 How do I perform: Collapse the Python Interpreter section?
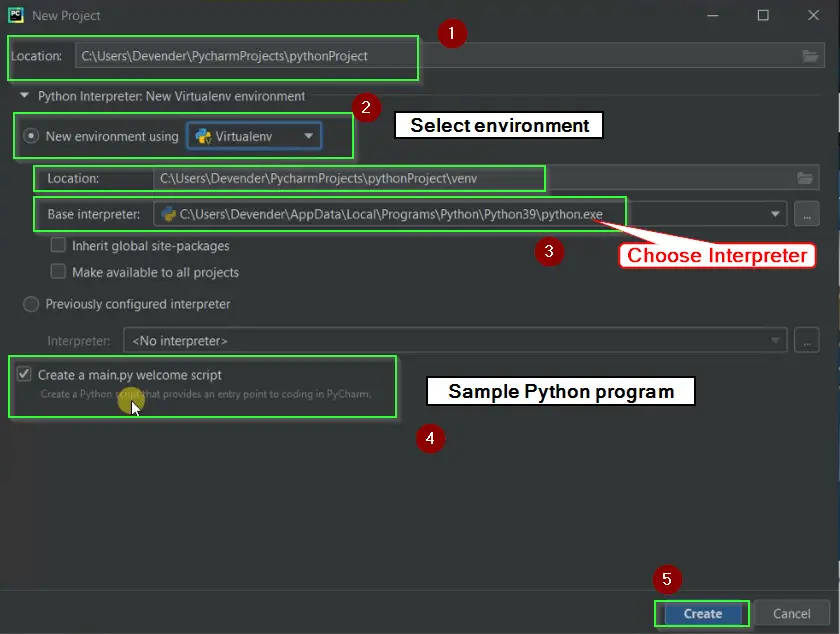pos(24,96)
